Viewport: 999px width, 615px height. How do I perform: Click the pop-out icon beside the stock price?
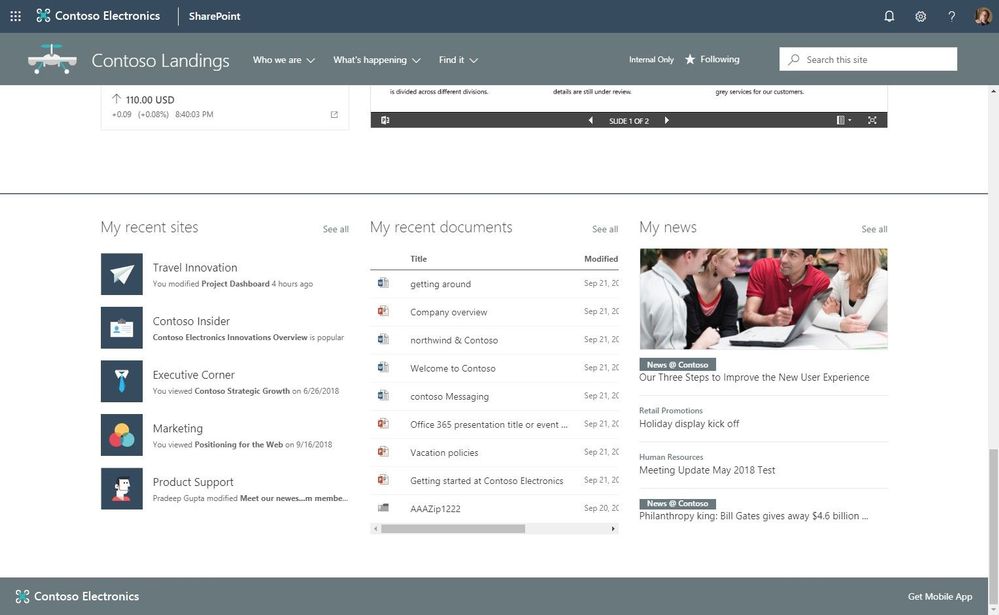coord(334,114)
